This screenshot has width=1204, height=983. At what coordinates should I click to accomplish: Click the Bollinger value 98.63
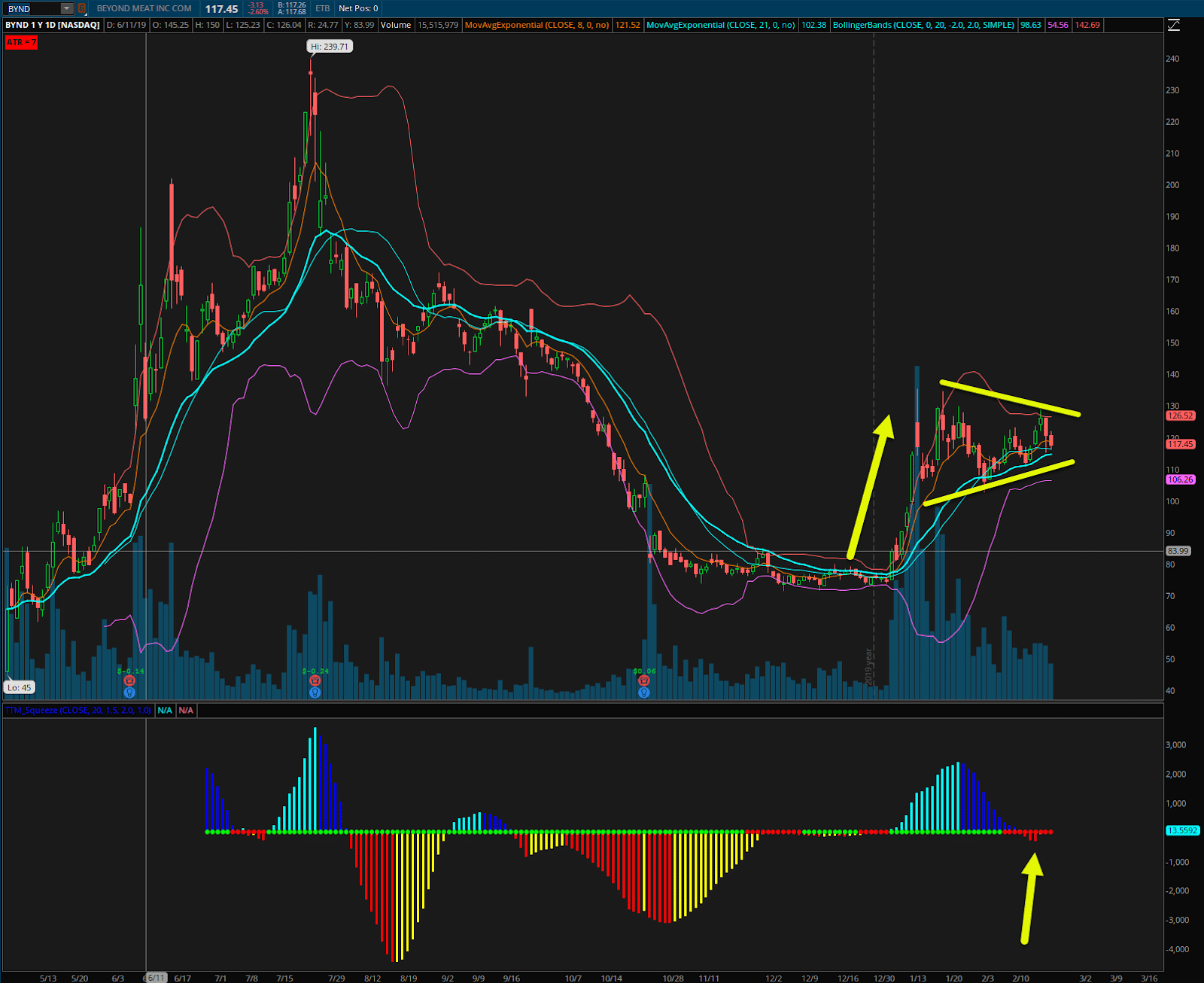pos(1031,25)
